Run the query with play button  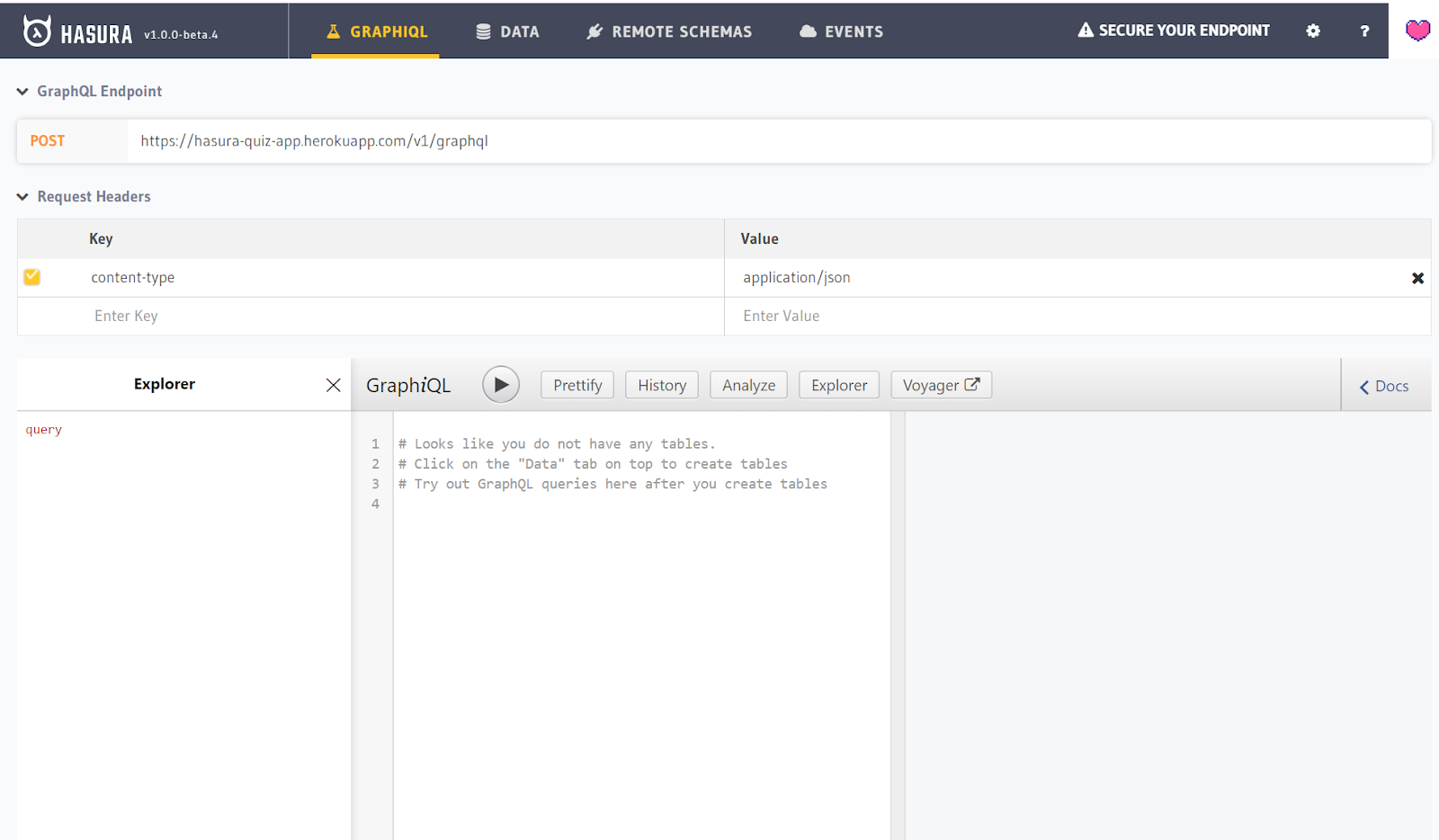click(501, 385)
